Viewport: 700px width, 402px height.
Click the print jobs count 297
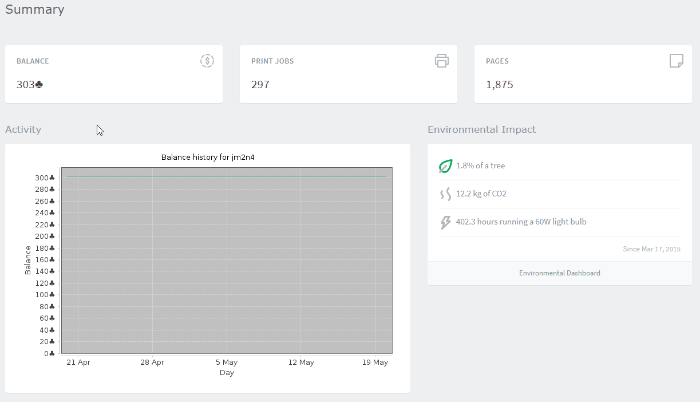[260, 85]
